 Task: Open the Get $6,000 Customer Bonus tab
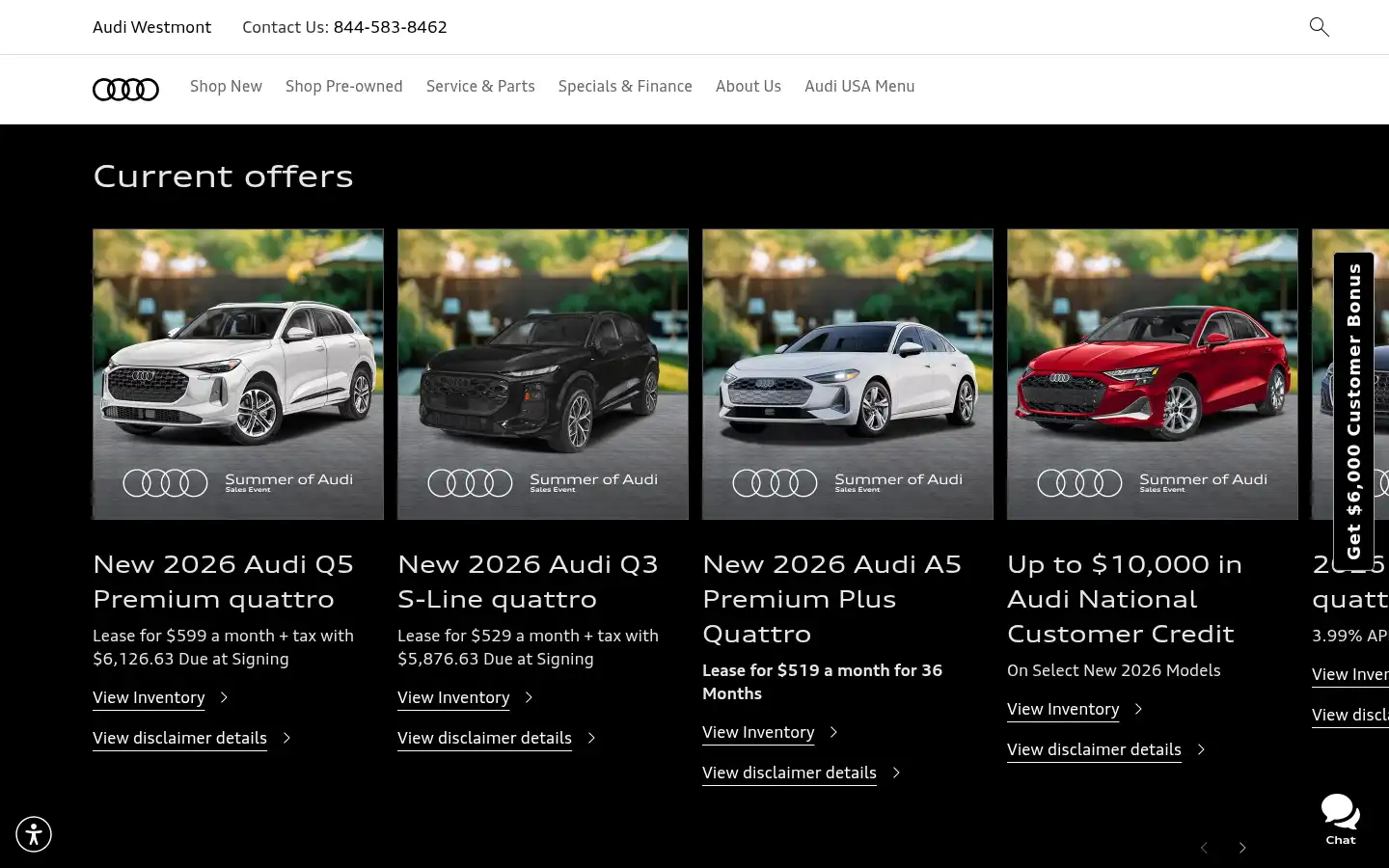pyautogui.click(x=1353, y=411)
